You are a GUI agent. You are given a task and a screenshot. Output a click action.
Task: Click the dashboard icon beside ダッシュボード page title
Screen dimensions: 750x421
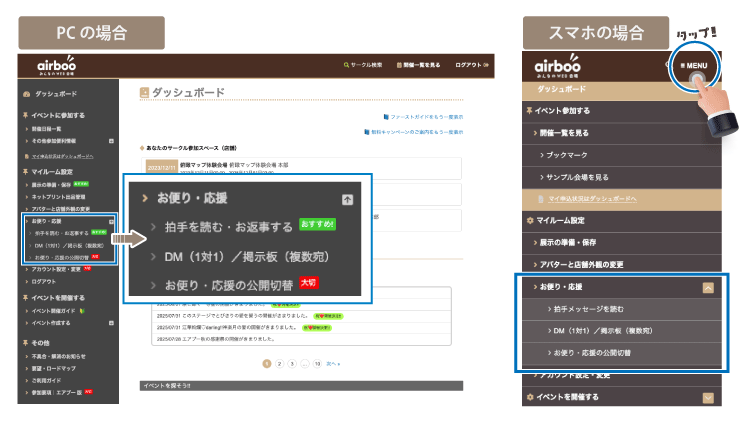[x=145, y=94]
